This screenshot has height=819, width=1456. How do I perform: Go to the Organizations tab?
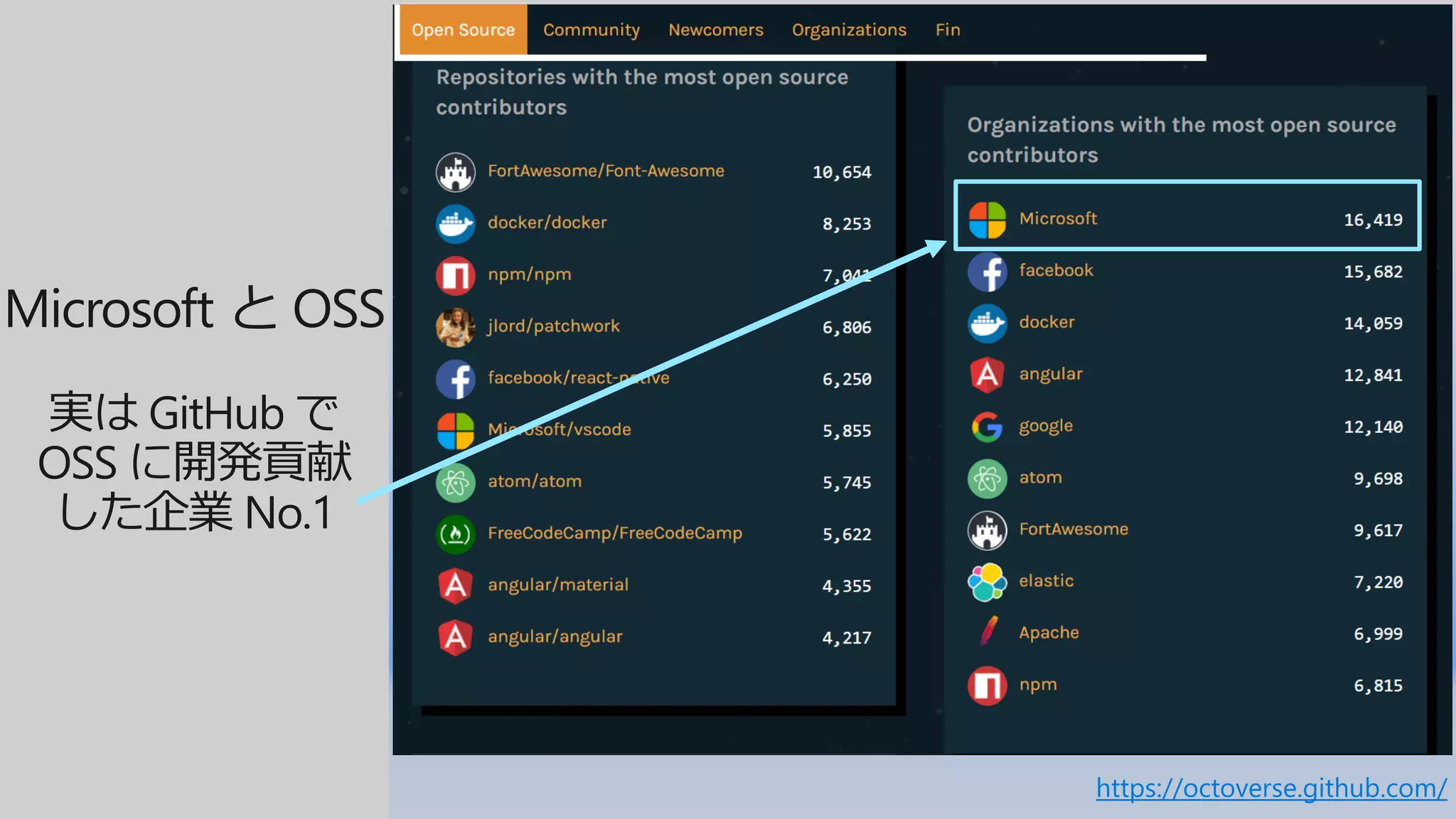coord(849,30)
